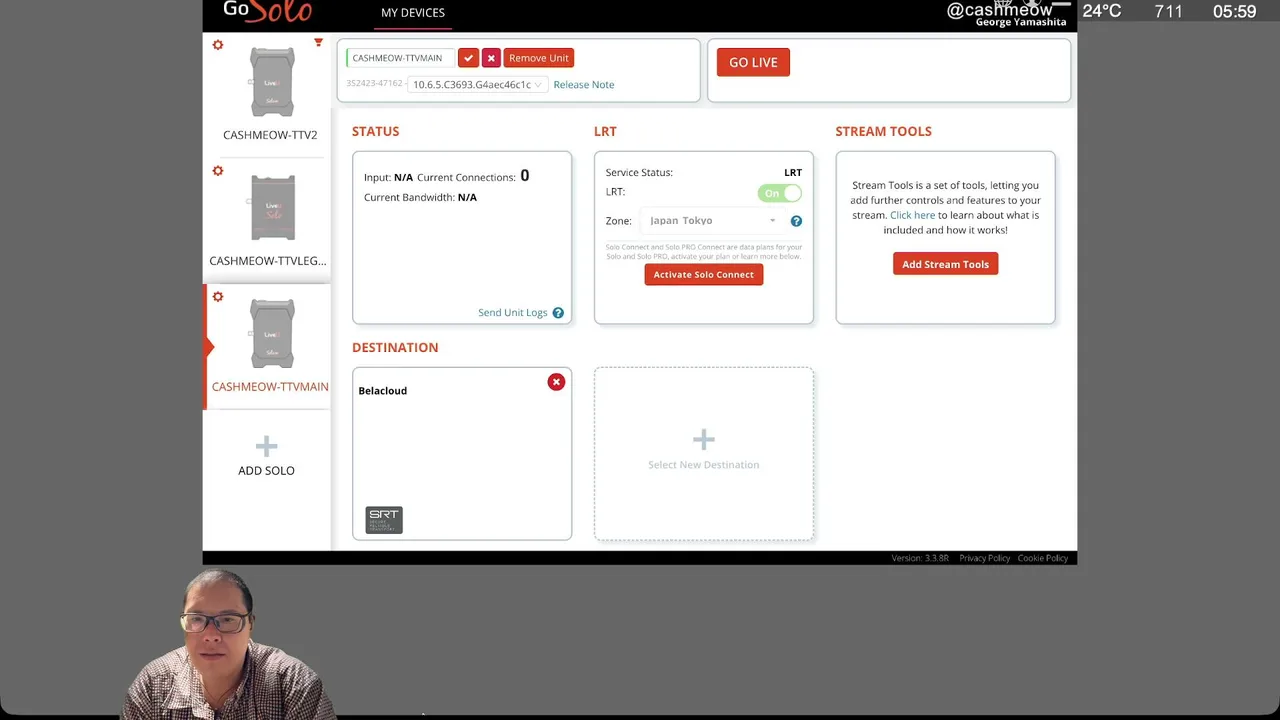
Task: Click the @cashmeow account name
Action: coord(999,10)
